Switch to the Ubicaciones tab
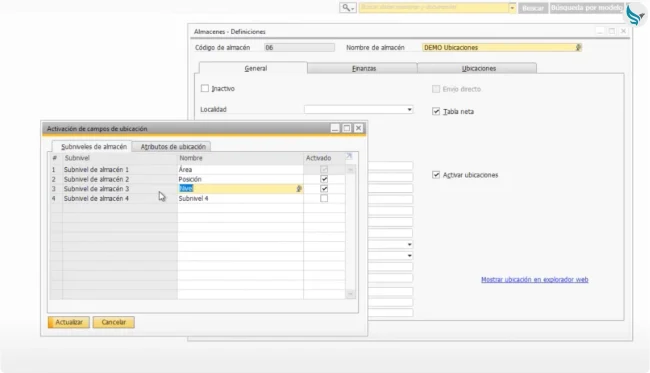 point(477,68)
